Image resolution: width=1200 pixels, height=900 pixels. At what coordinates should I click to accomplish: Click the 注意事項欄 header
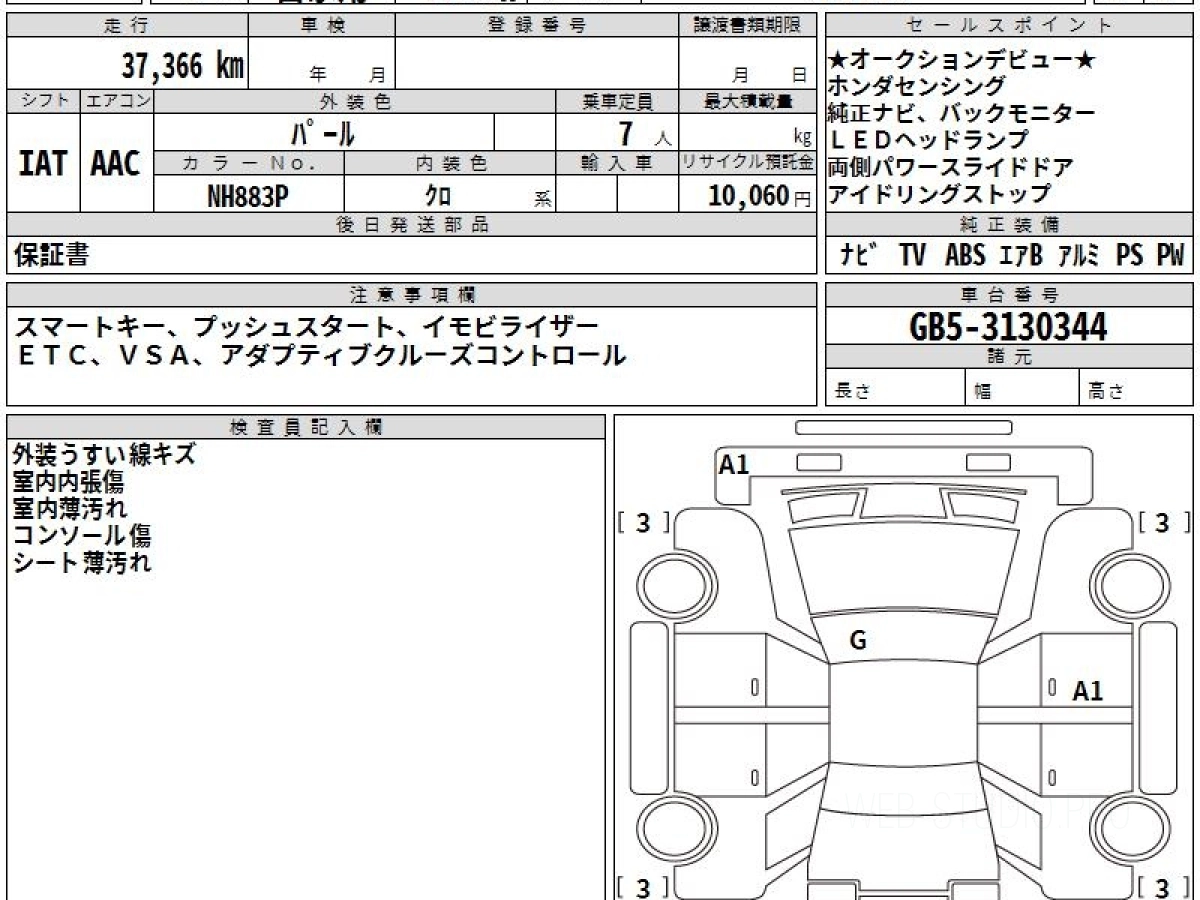[x=411, y=295]
